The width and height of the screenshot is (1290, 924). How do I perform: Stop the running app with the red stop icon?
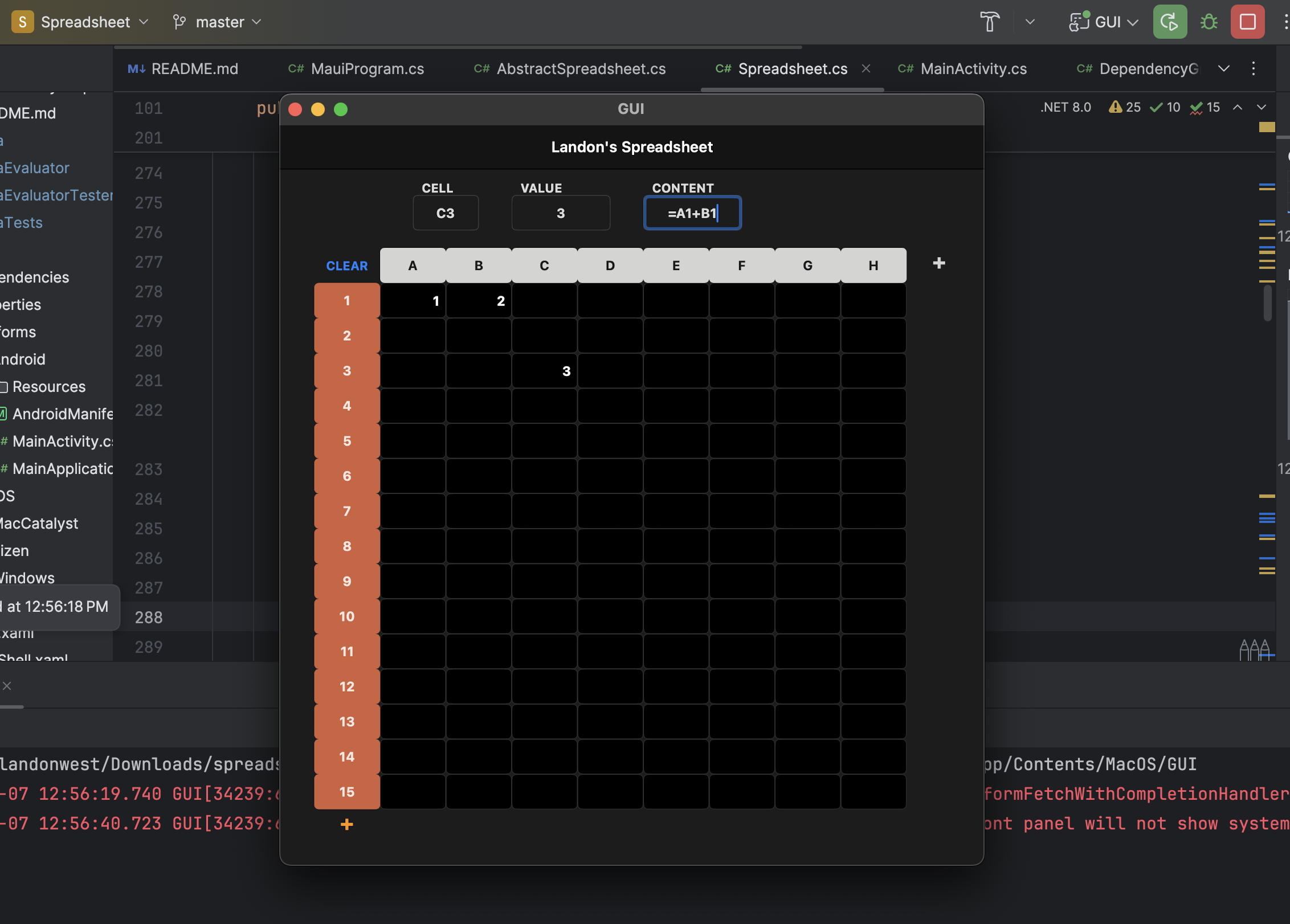point(1247,22)
